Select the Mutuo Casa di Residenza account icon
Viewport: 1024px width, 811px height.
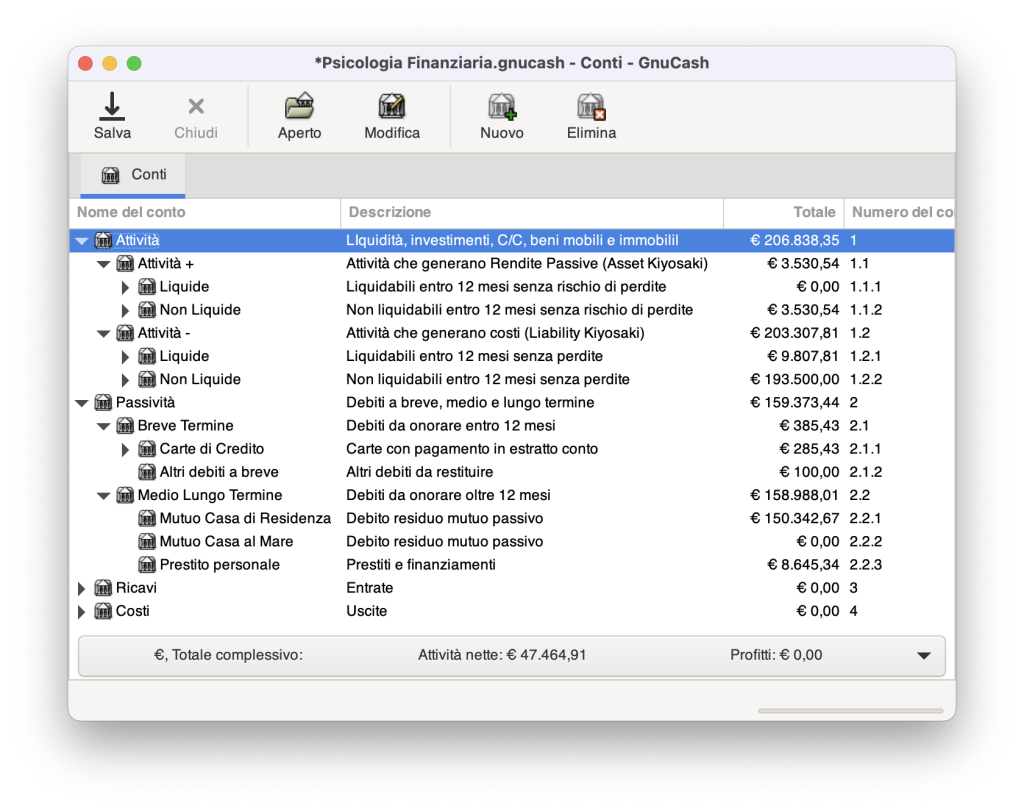[147, 518]
